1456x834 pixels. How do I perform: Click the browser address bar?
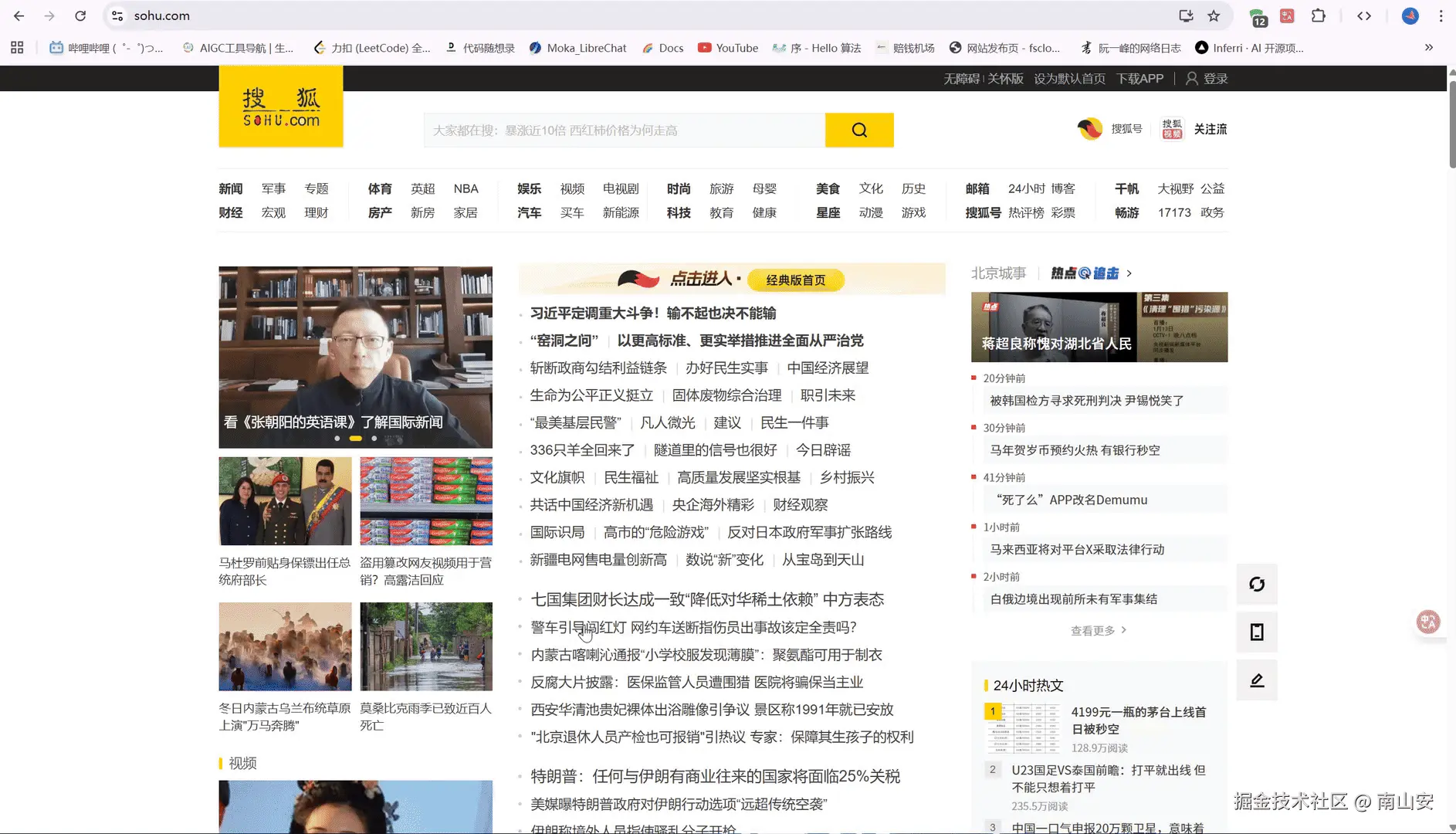[648, 15]
